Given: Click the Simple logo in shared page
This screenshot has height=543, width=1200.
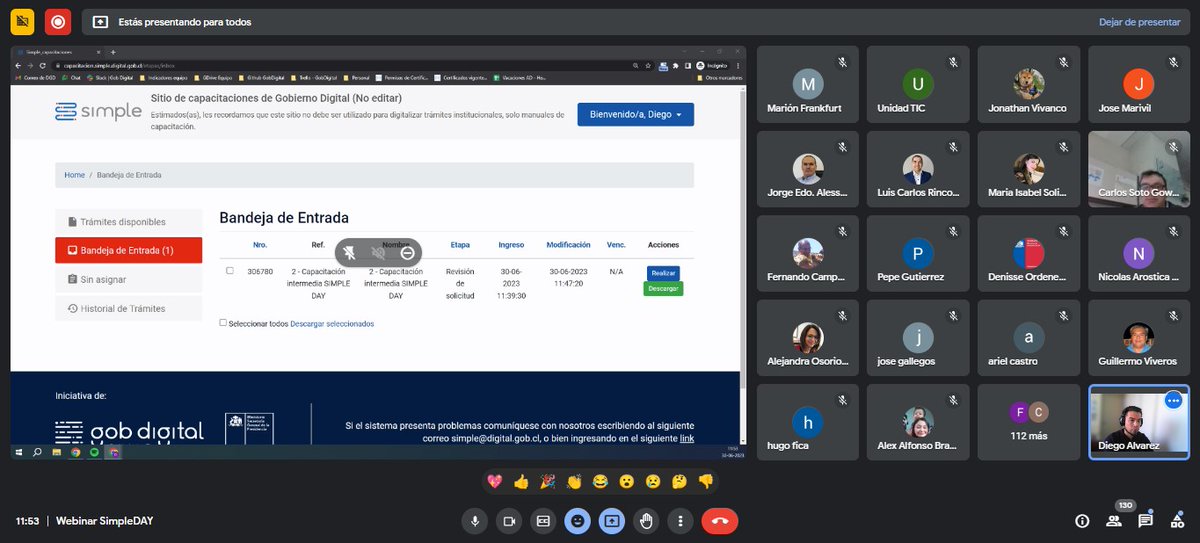Looking at the screenshot, I should click(98, 111).
